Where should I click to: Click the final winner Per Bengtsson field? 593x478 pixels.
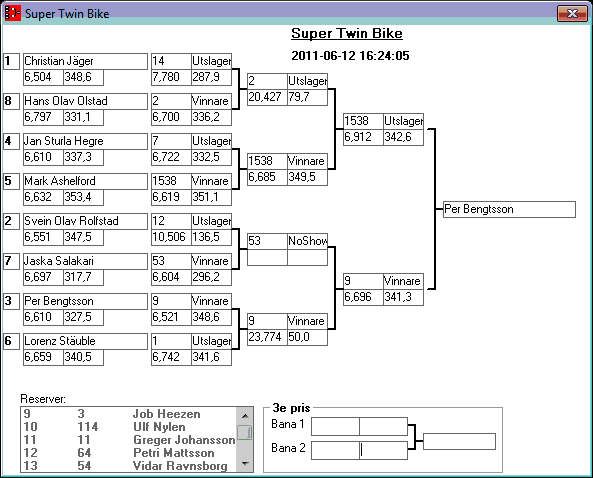pos(509,210)
